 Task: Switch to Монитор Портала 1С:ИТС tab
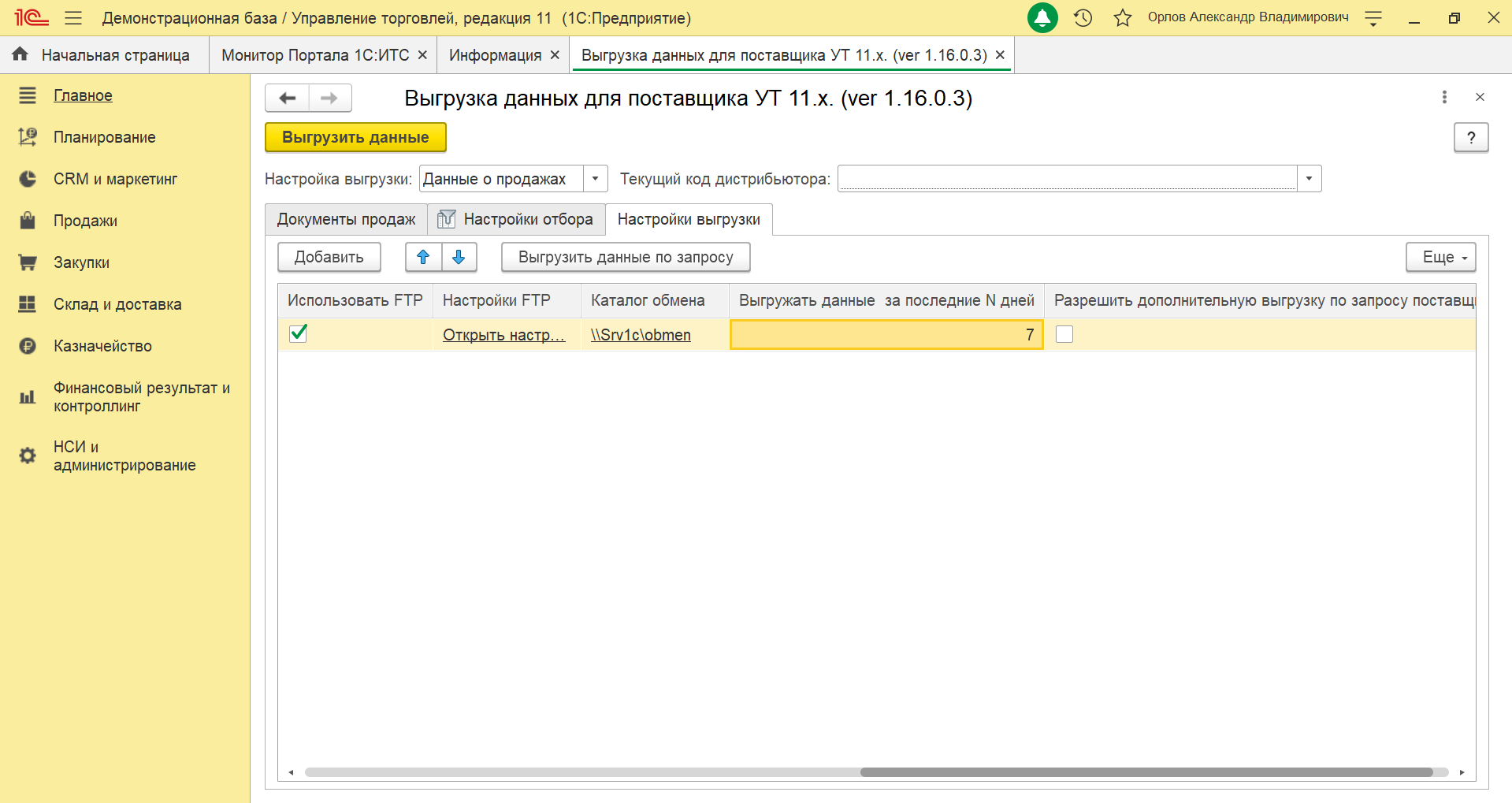315,55
